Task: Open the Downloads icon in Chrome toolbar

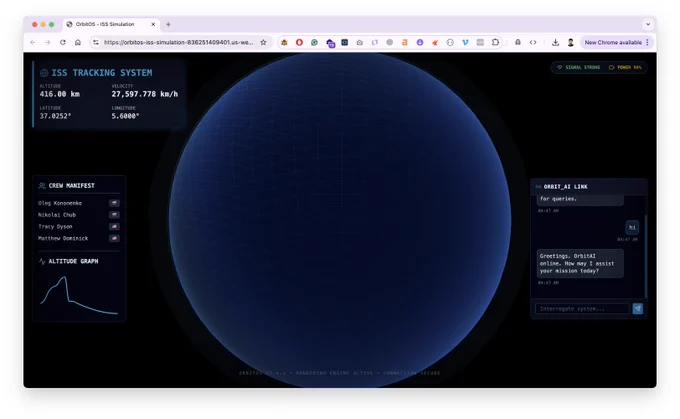Action: (x=555, y=42)
